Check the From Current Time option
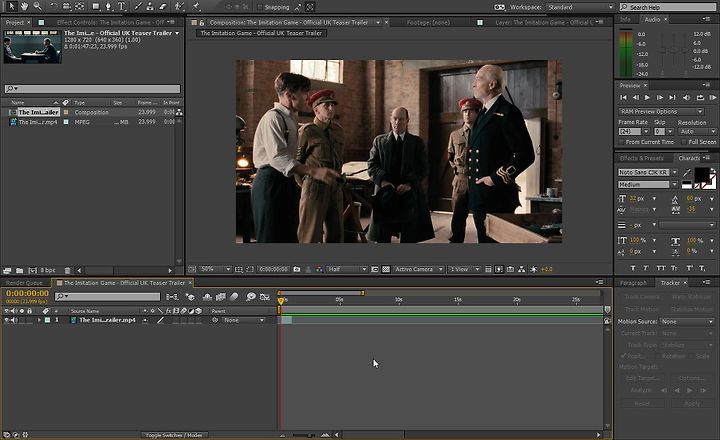720x440 pixels. point(621,142)
